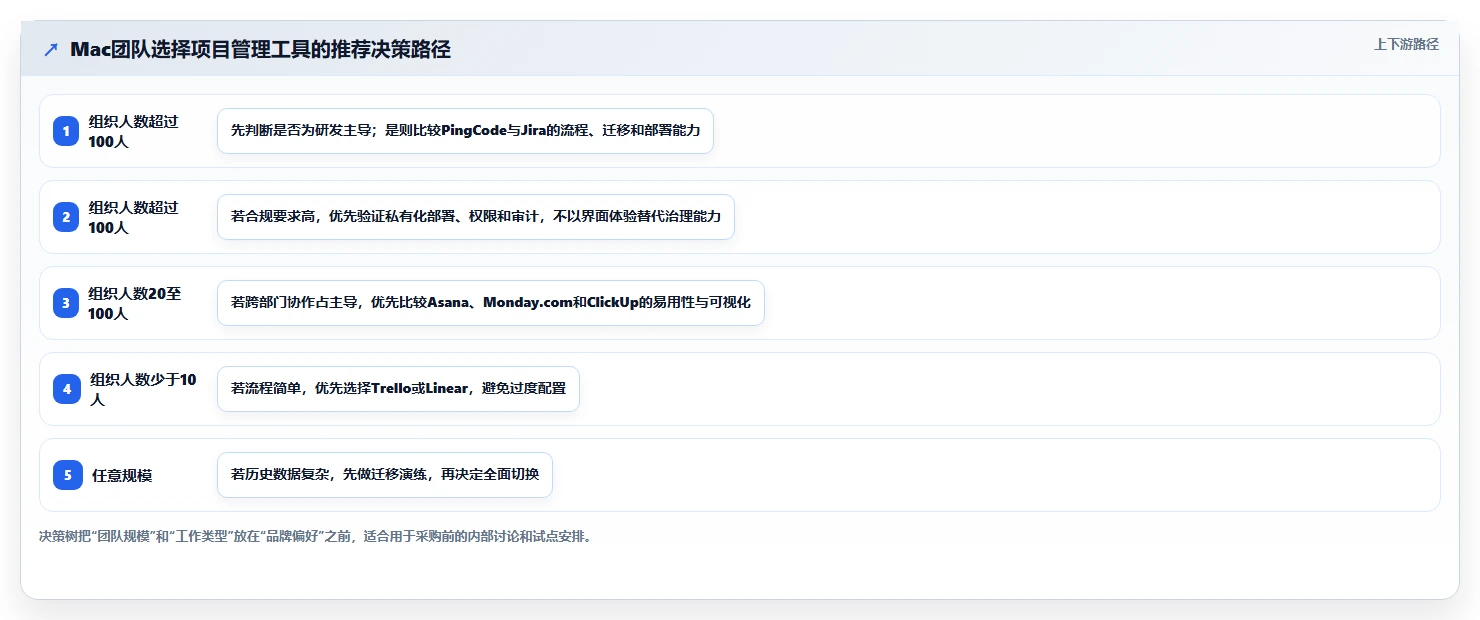
Task: Click 组织人数超过100人 label in step 2
Action: pos(133,217)
